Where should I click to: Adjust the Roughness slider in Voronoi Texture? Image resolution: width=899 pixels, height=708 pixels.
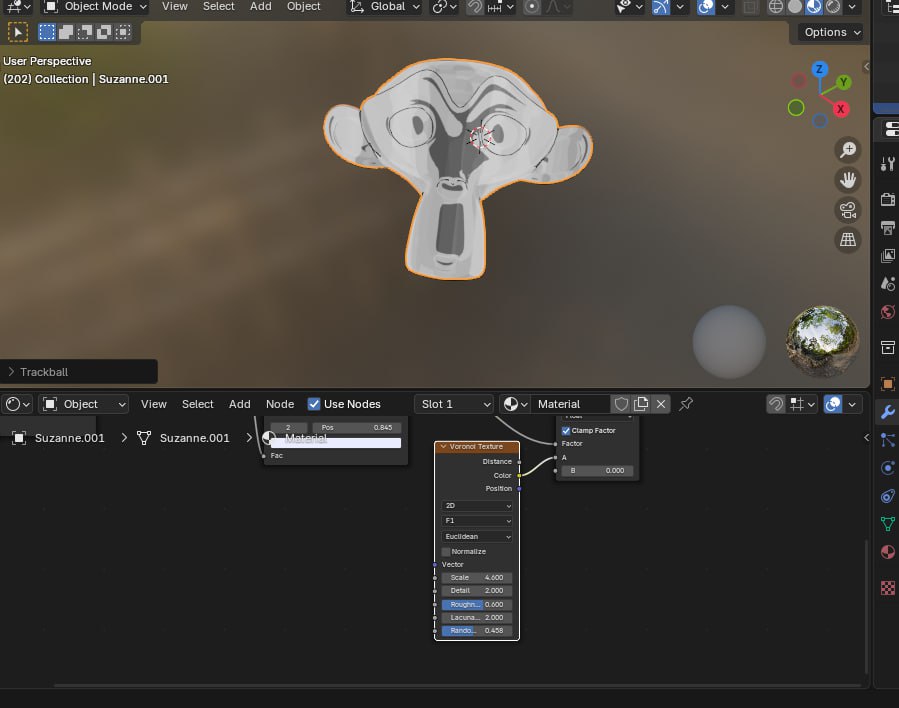477,604
